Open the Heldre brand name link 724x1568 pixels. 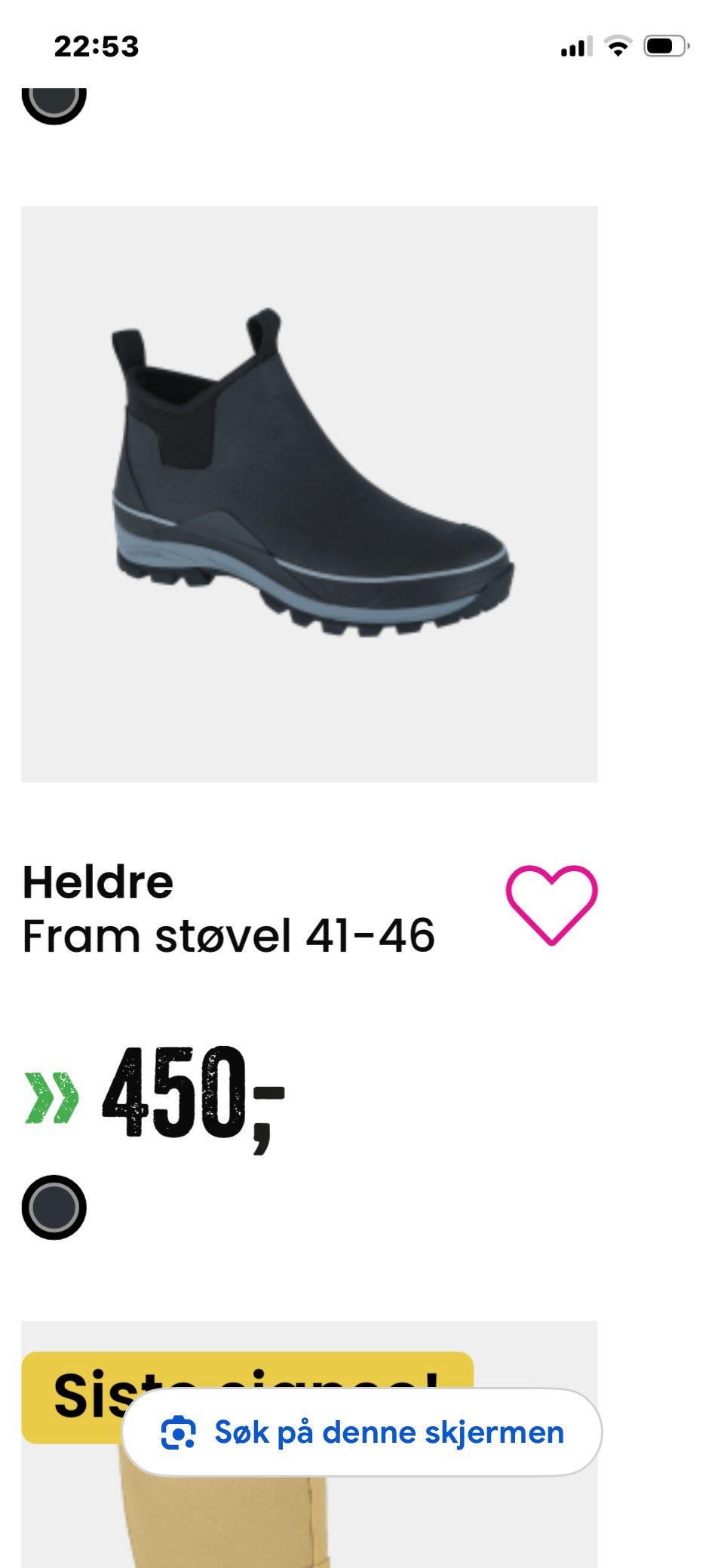point(98,882)
